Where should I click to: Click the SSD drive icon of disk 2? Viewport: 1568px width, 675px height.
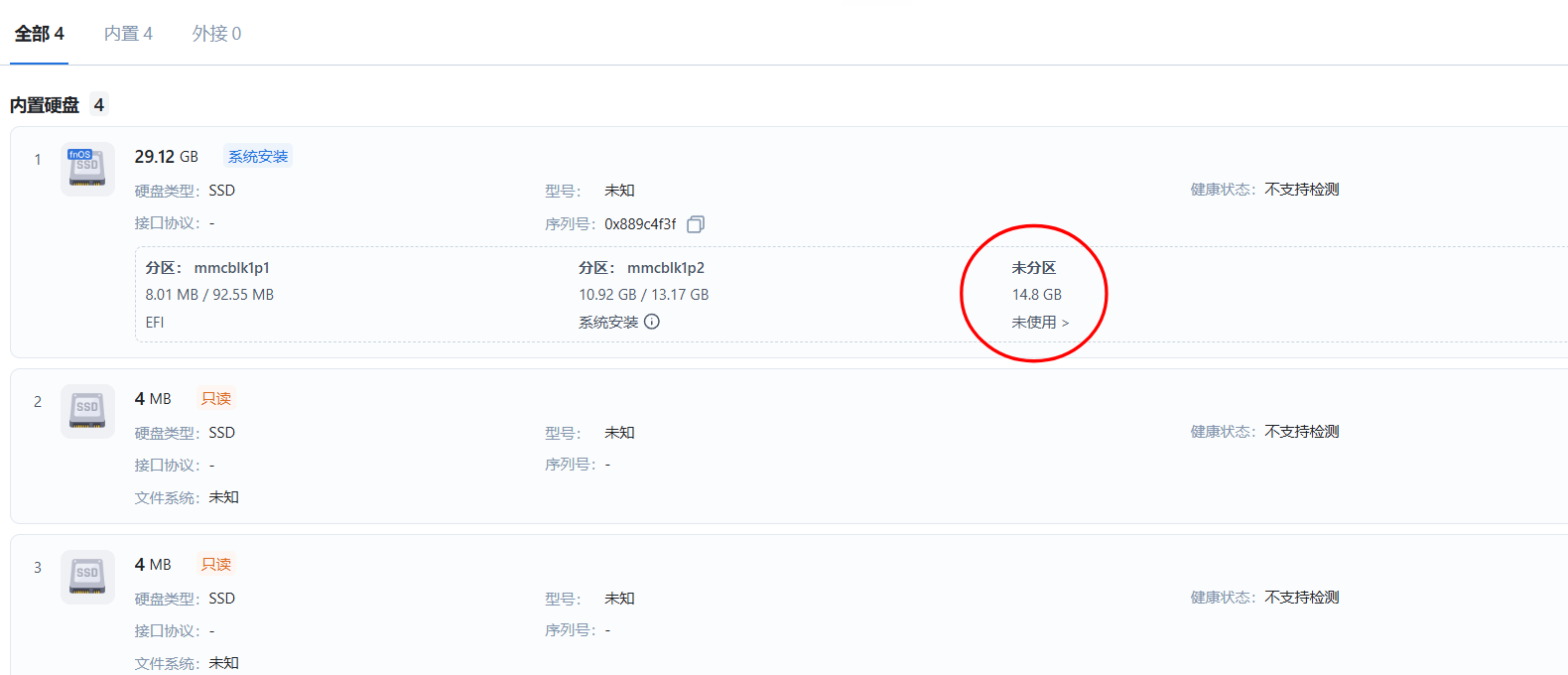[87, 411]
